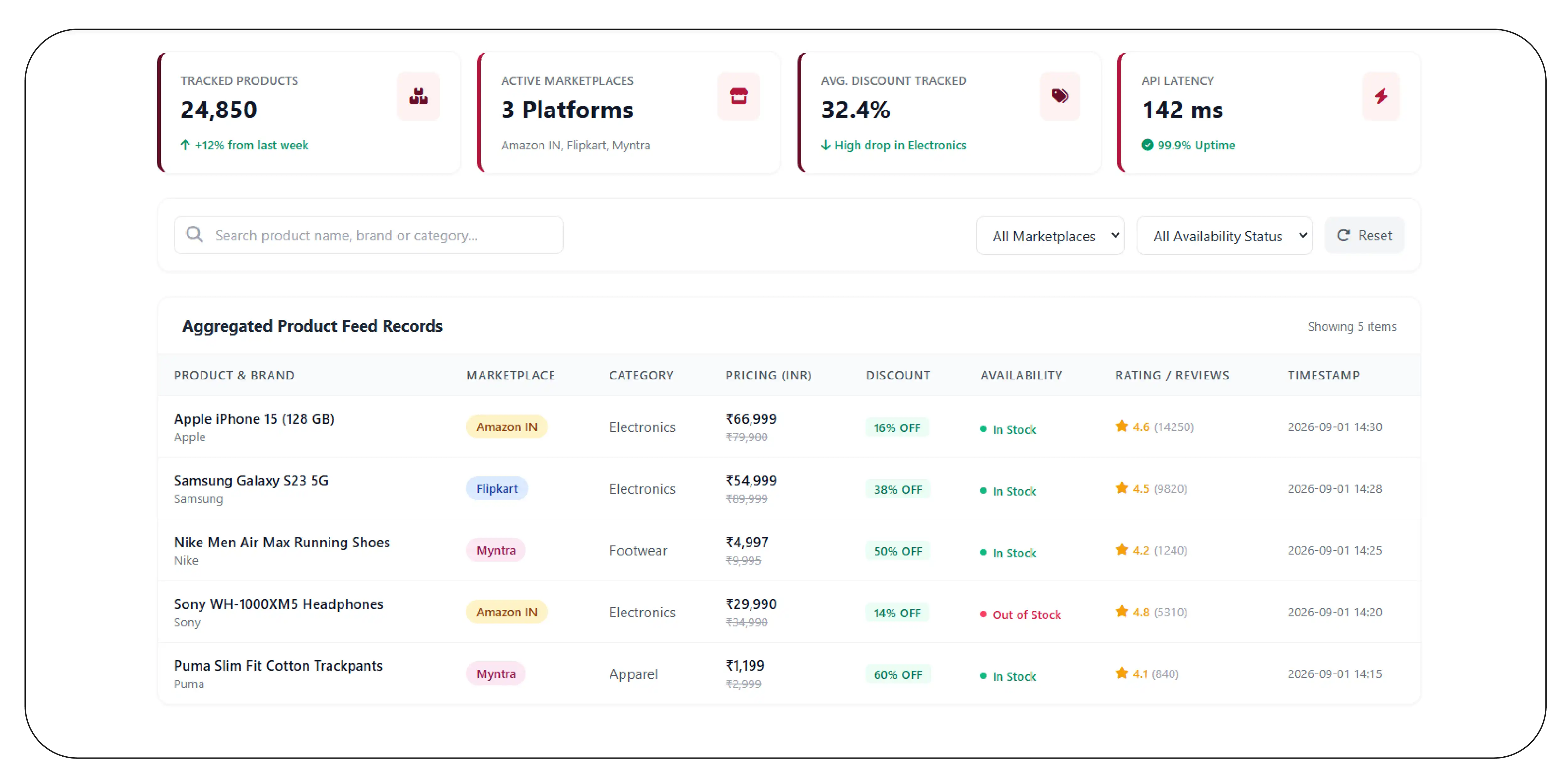Click the rating star for Samsung Galaxy S23 5G
1568x778 pixels.
click(x=1122, y=488)
